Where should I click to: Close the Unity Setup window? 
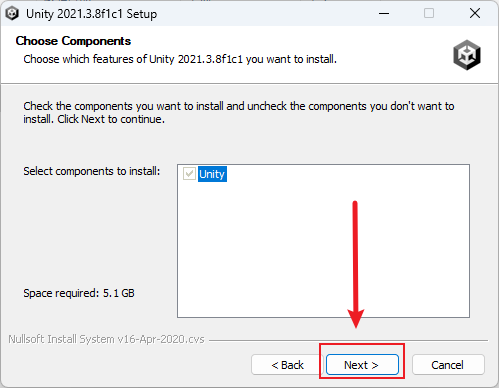click(x=475, y=13)
